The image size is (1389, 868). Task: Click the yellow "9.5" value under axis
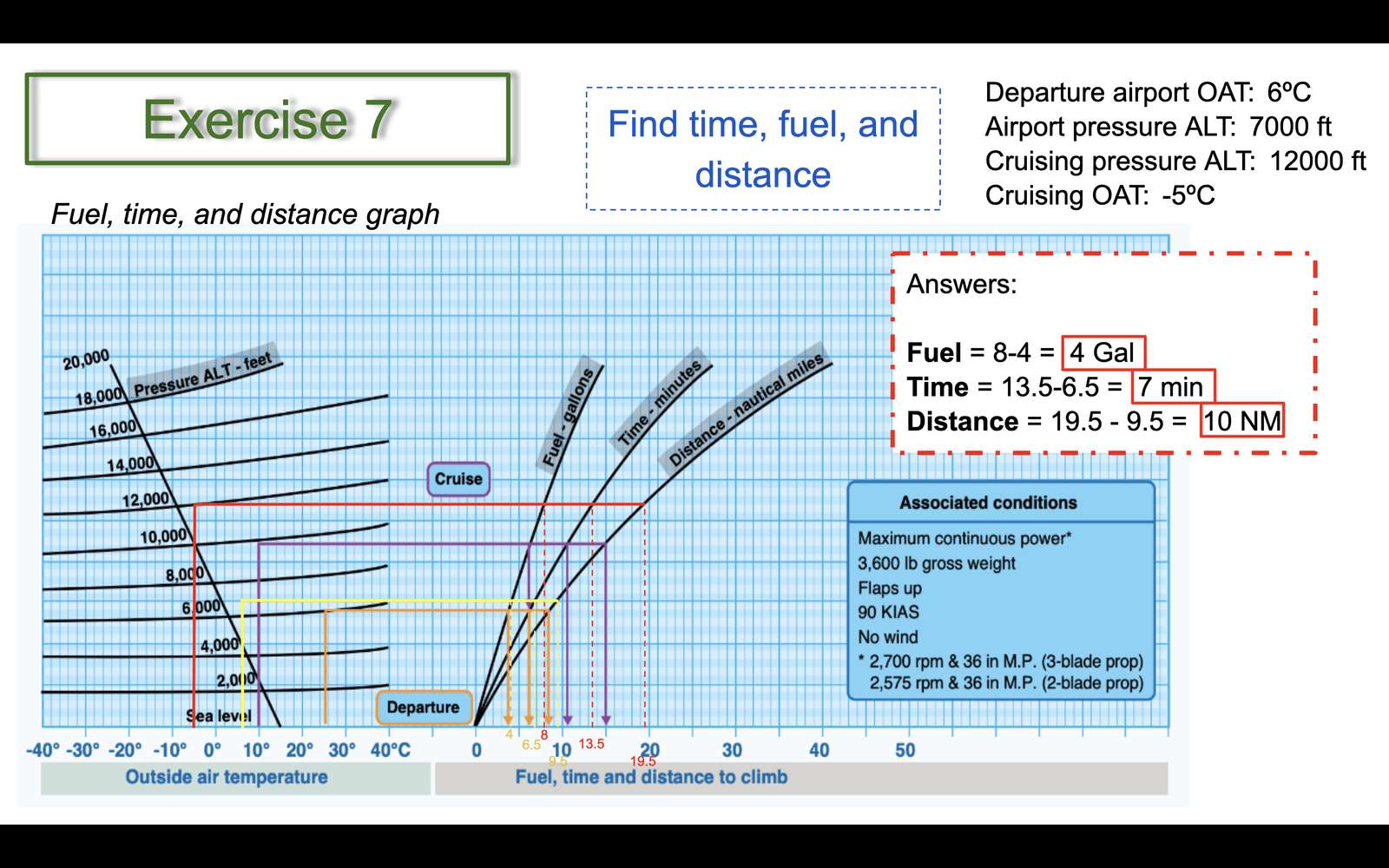point(557,761)
